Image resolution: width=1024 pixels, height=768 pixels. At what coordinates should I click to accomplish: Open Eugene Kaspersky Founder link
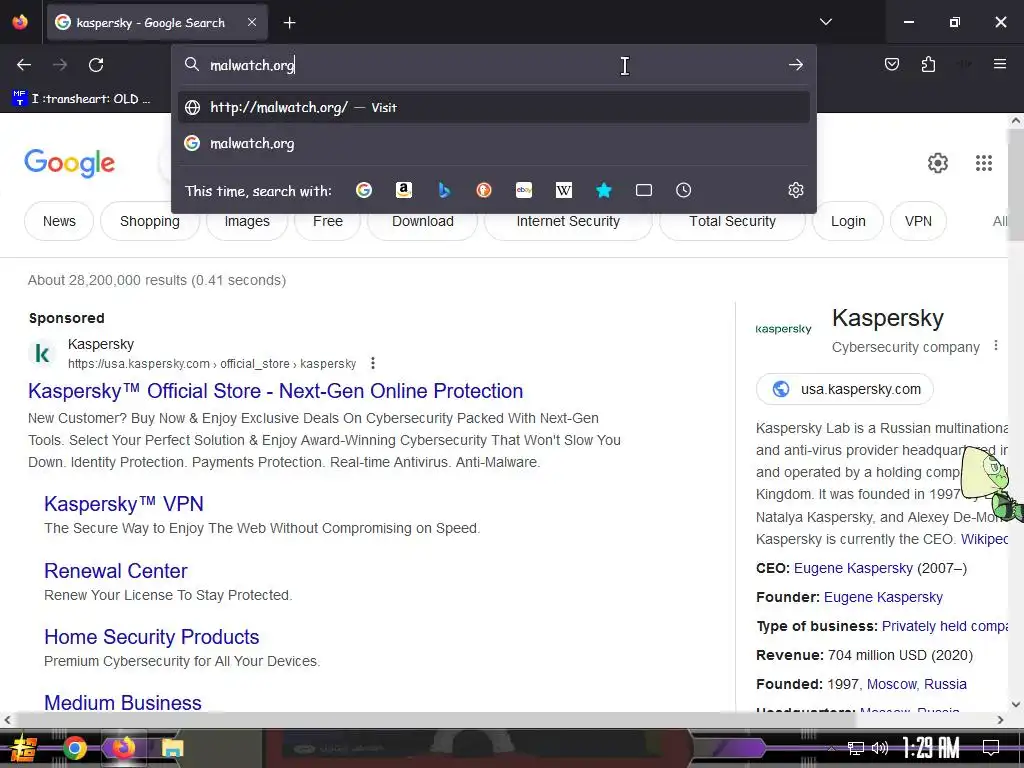pos(883,597)
